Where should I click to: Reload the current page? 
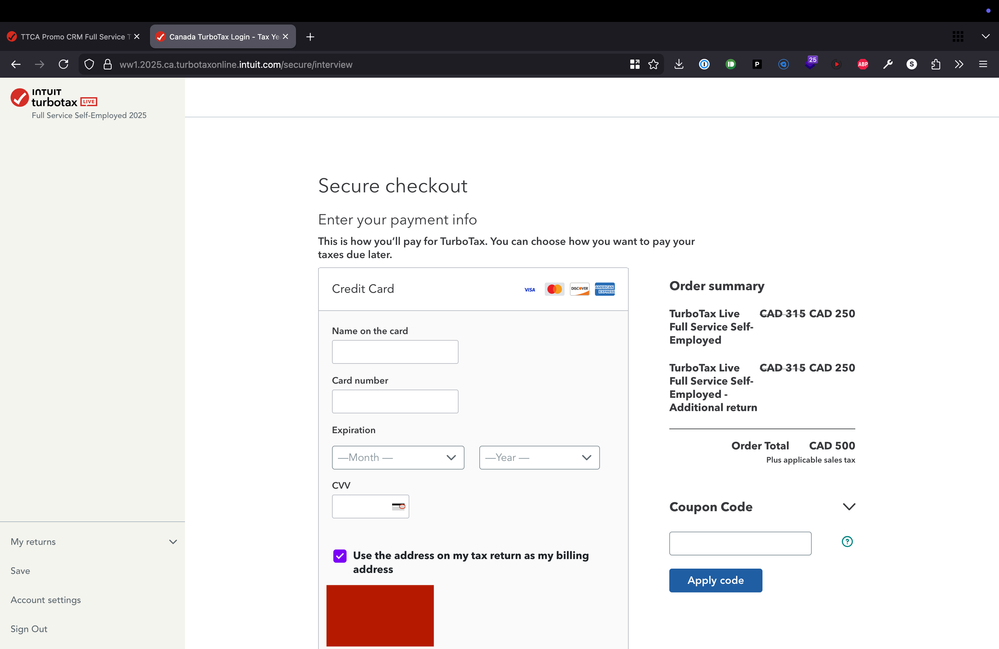pos(63,64)
